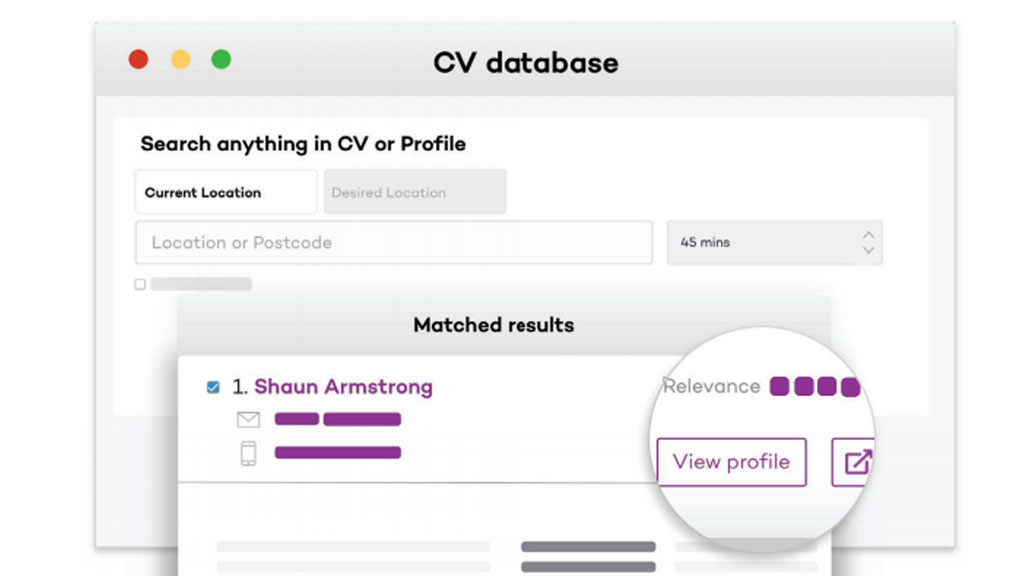This screenshot has height=576, width=1024.
Task: Uncheck the Shaun Armstrong checkbox
Action: (x=213, y=387)
